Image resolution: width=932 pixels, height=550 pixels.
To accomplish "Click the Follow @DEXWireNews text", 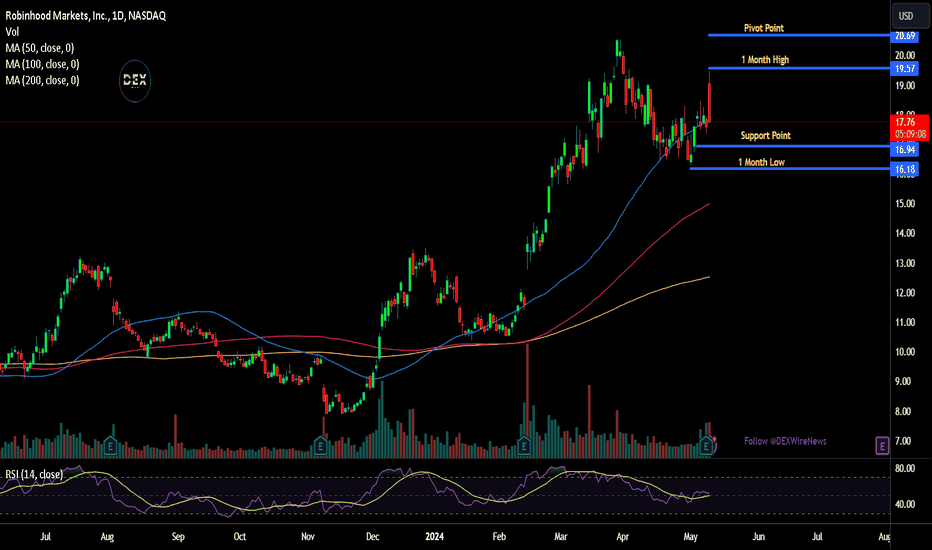I will 785,441.
